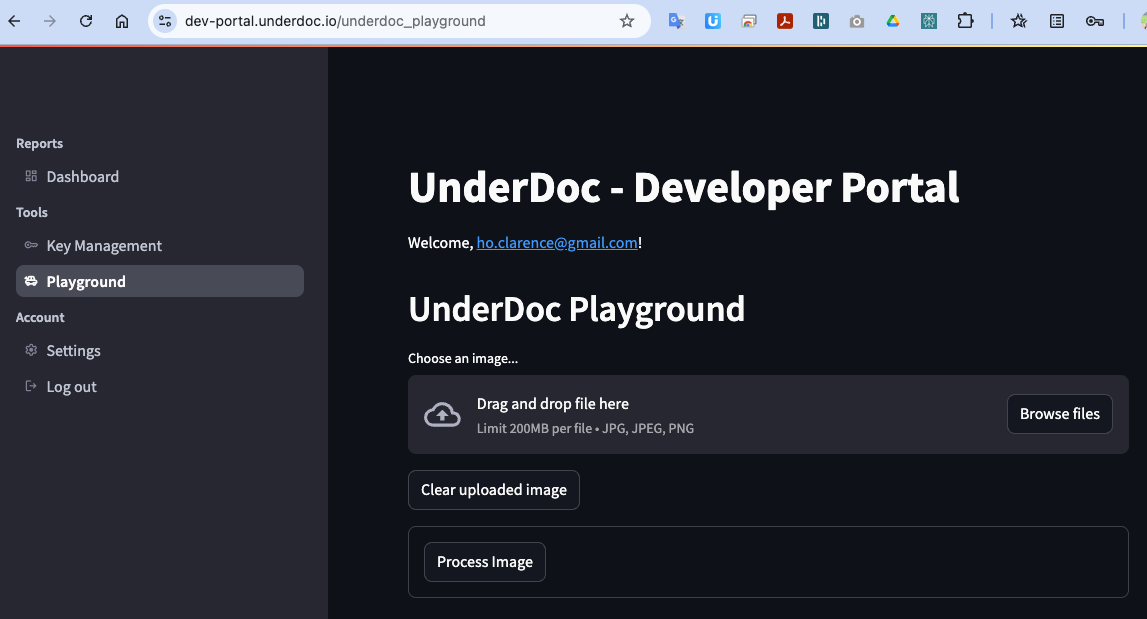Click the stacked windows extension icon
Viewport: 1147px width, 619px height.
(749, 21)
